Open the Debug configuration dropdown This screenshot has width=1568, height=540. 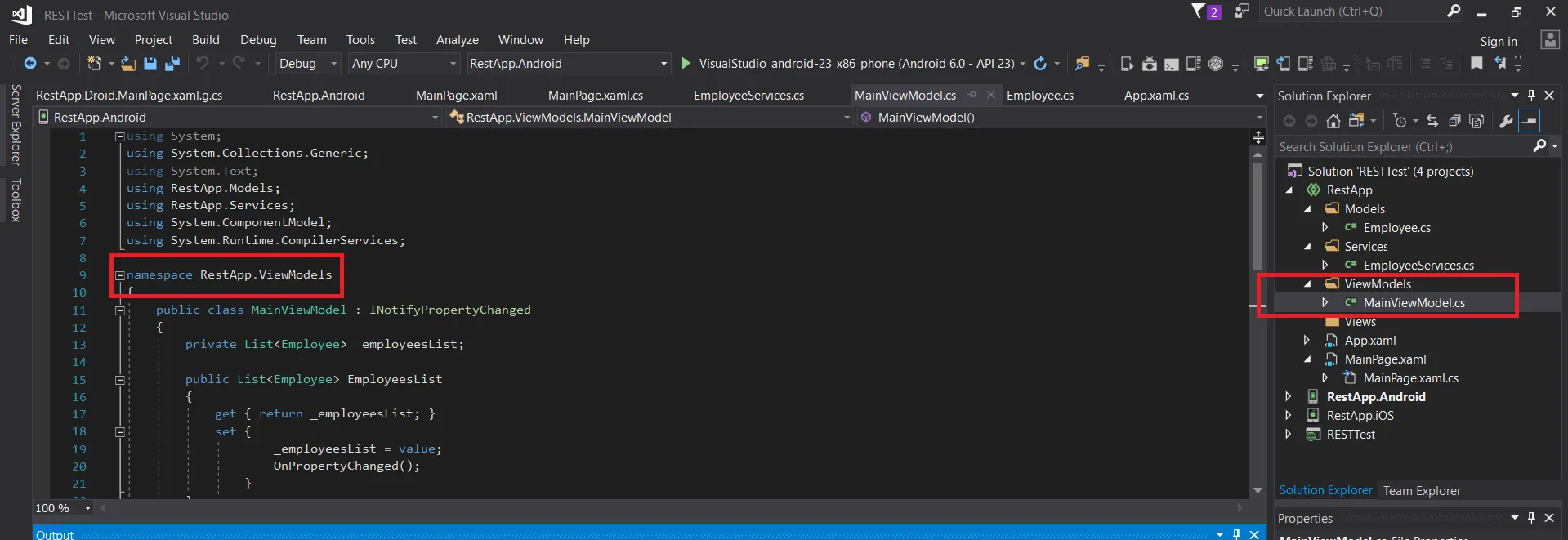(308, 63)
